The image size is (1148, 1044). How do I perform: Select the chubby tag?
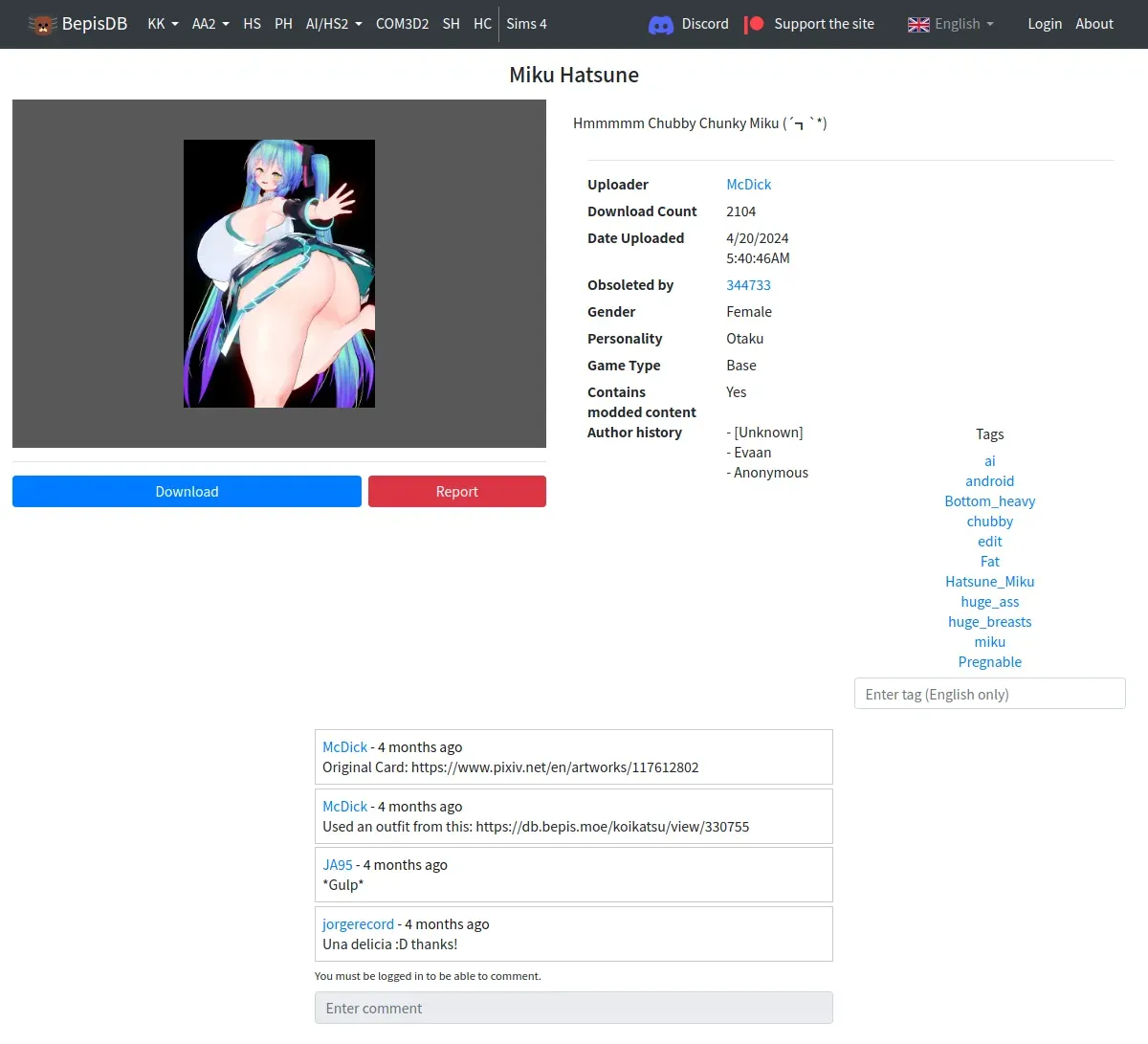[x=989, y=522]
